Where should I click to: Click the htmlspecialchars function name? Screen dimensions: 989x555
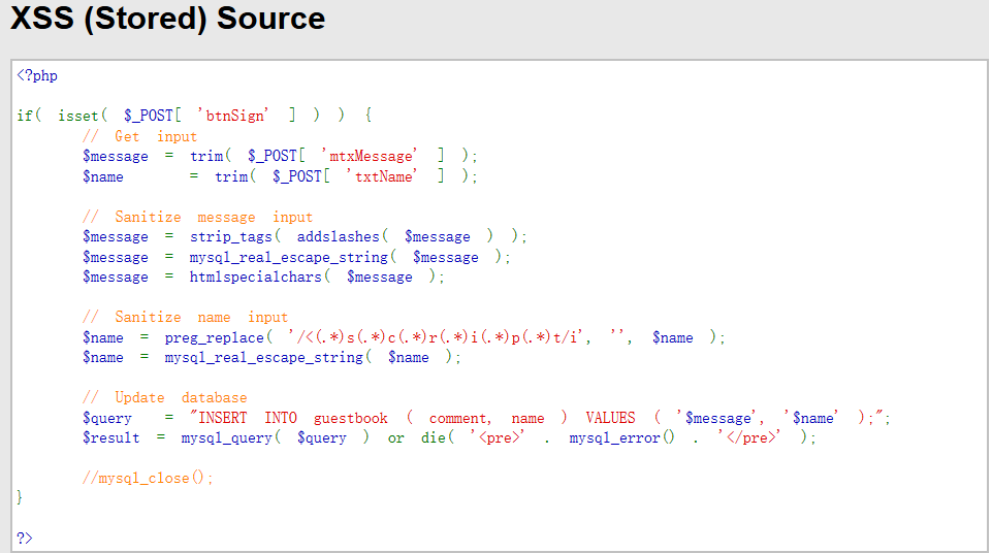260,277
